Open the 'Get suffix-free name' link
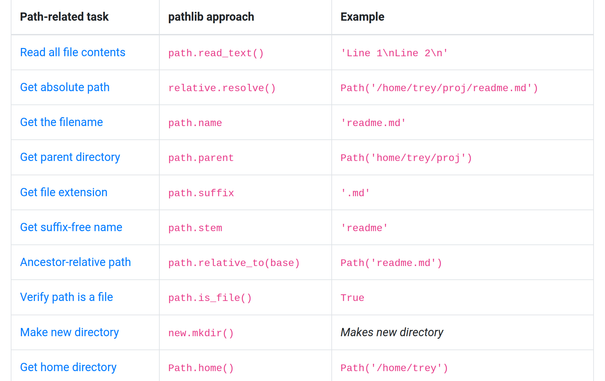 [71, 227]
